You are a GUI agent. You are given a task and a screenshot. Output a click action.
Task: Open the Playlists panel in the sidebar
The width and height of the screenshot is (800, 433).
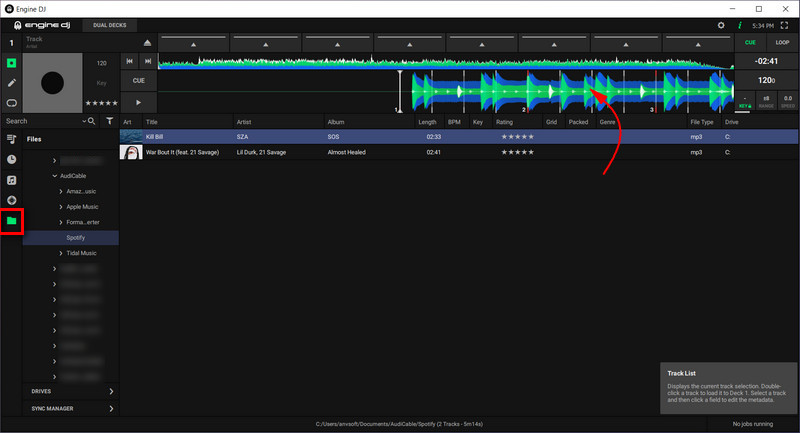pyautogui.click(x=11, y=139)
